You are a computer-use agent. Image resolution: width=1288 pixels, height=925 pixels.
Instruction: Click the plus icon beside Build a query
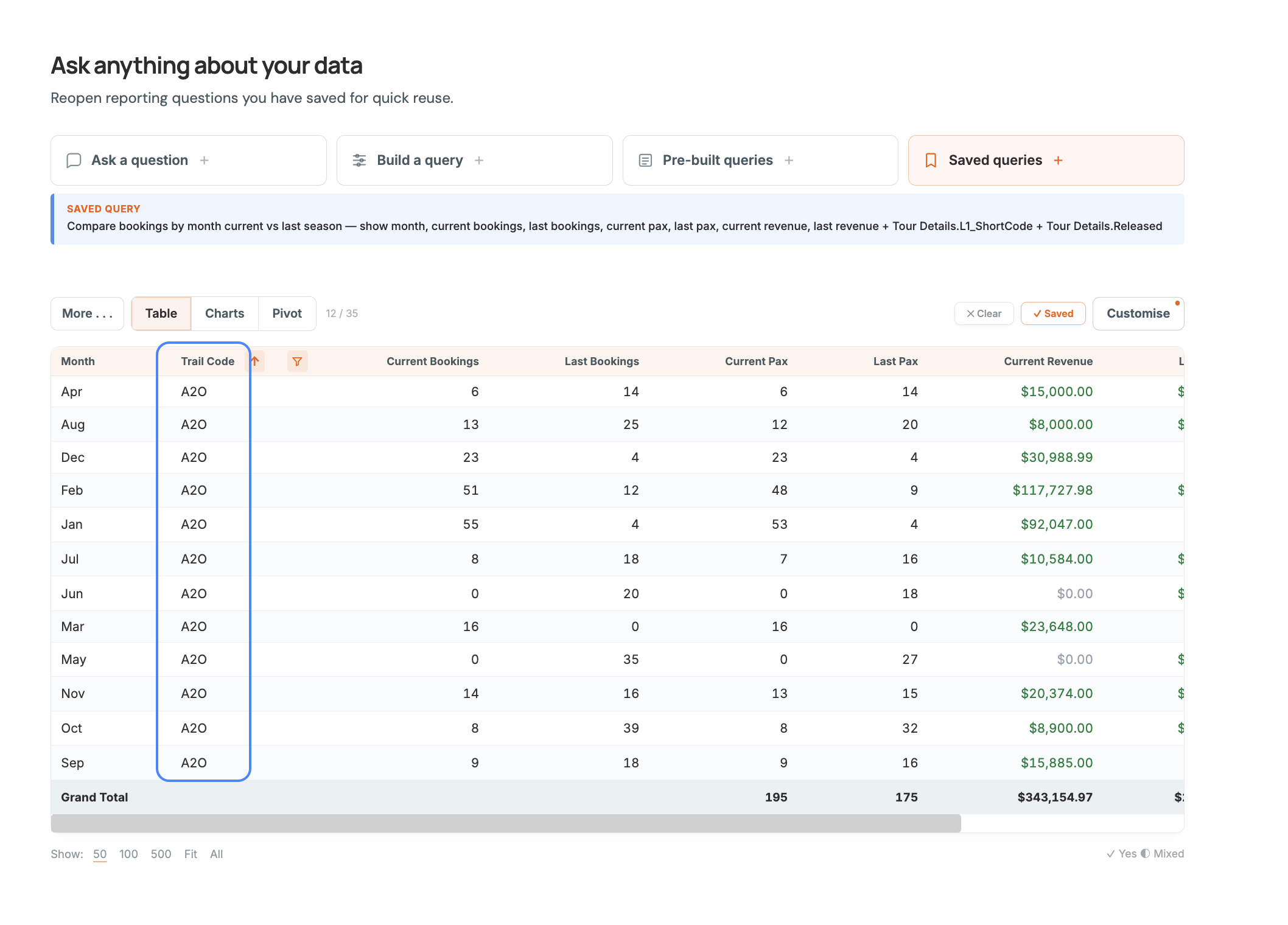479,161
